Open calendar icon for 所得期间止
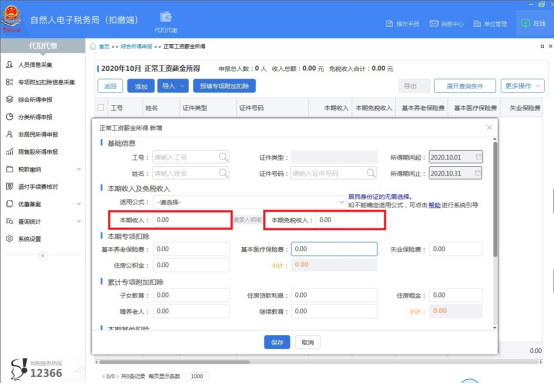 coord(478,173)
